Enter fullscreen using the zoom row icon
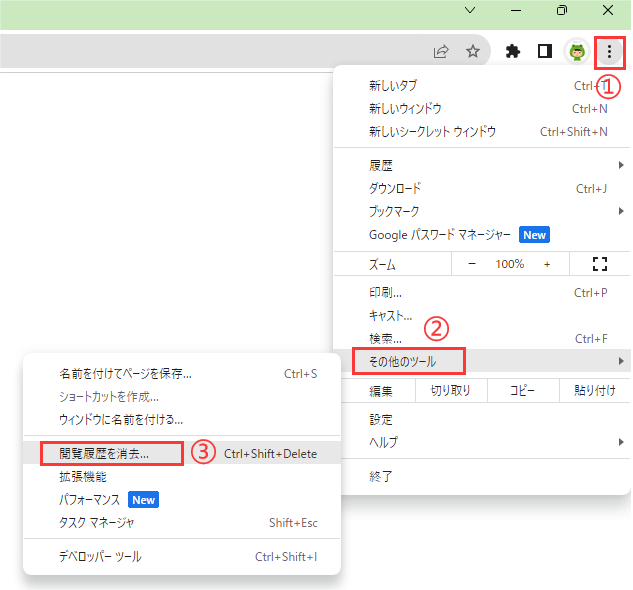 coord(600,264)
